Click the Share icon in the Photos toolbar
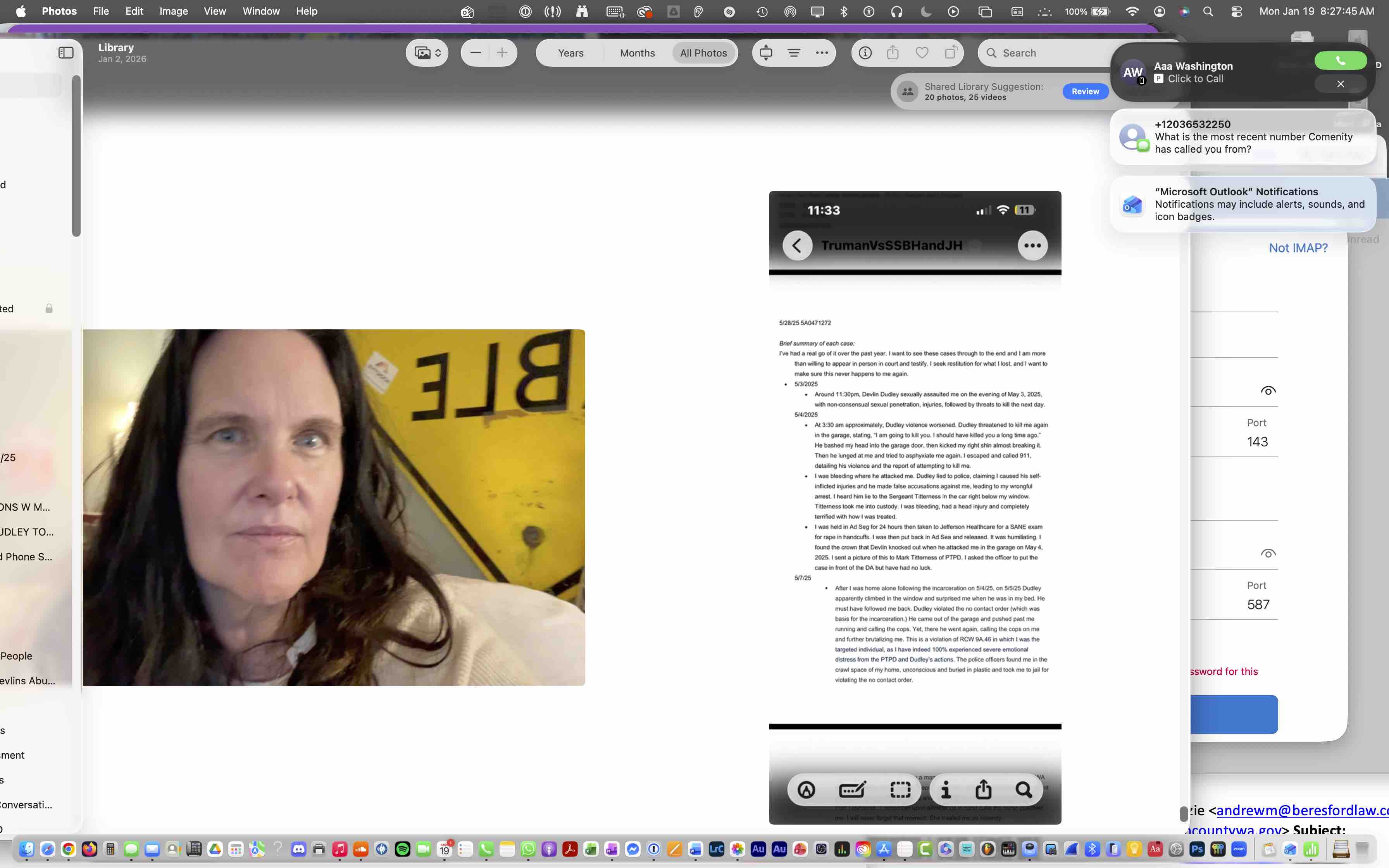 893,53
